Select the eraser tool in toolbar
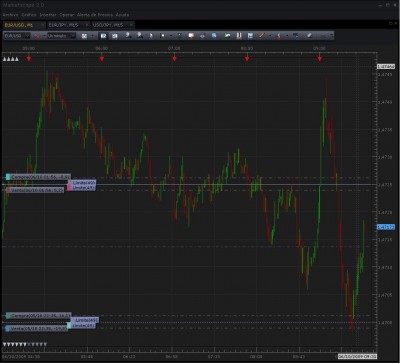Viewport: 400px width, 364px height. click(x=309, y=35)
